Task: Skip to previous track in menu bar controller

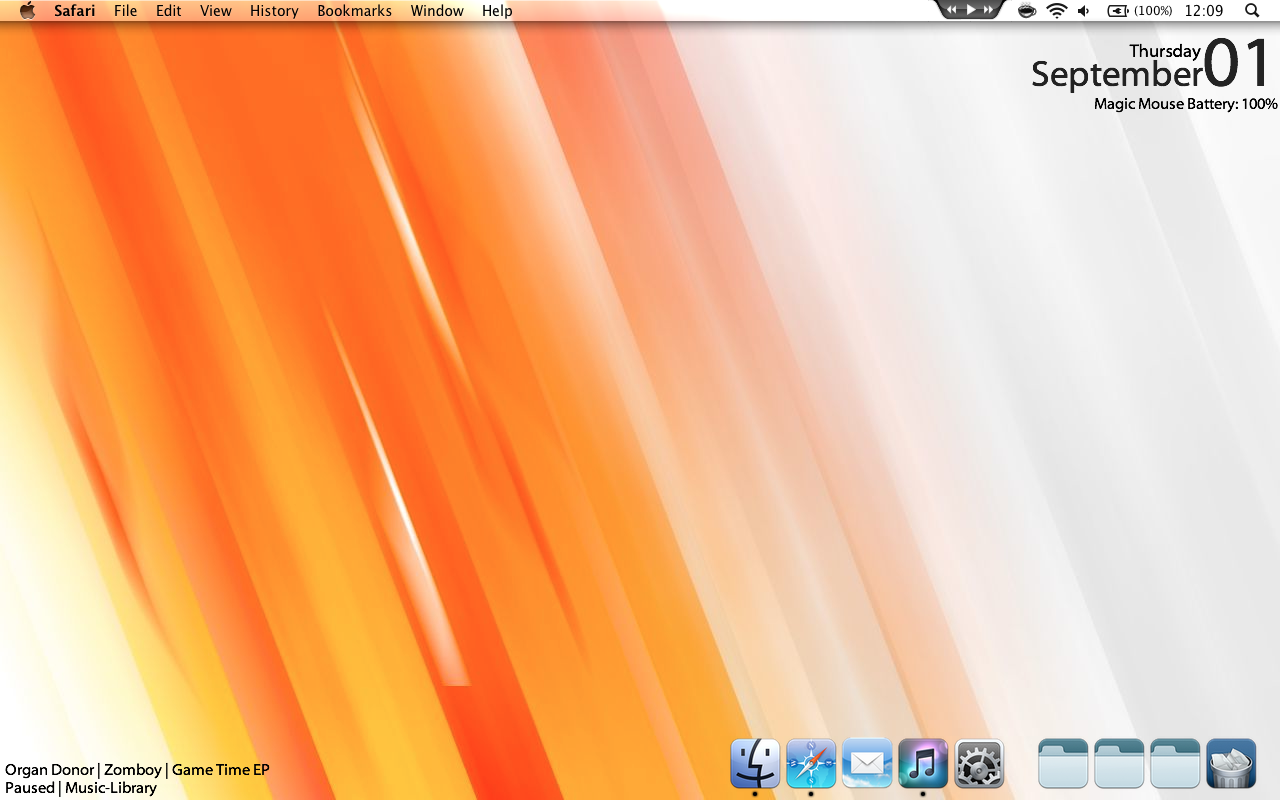Action: point(952,9)
